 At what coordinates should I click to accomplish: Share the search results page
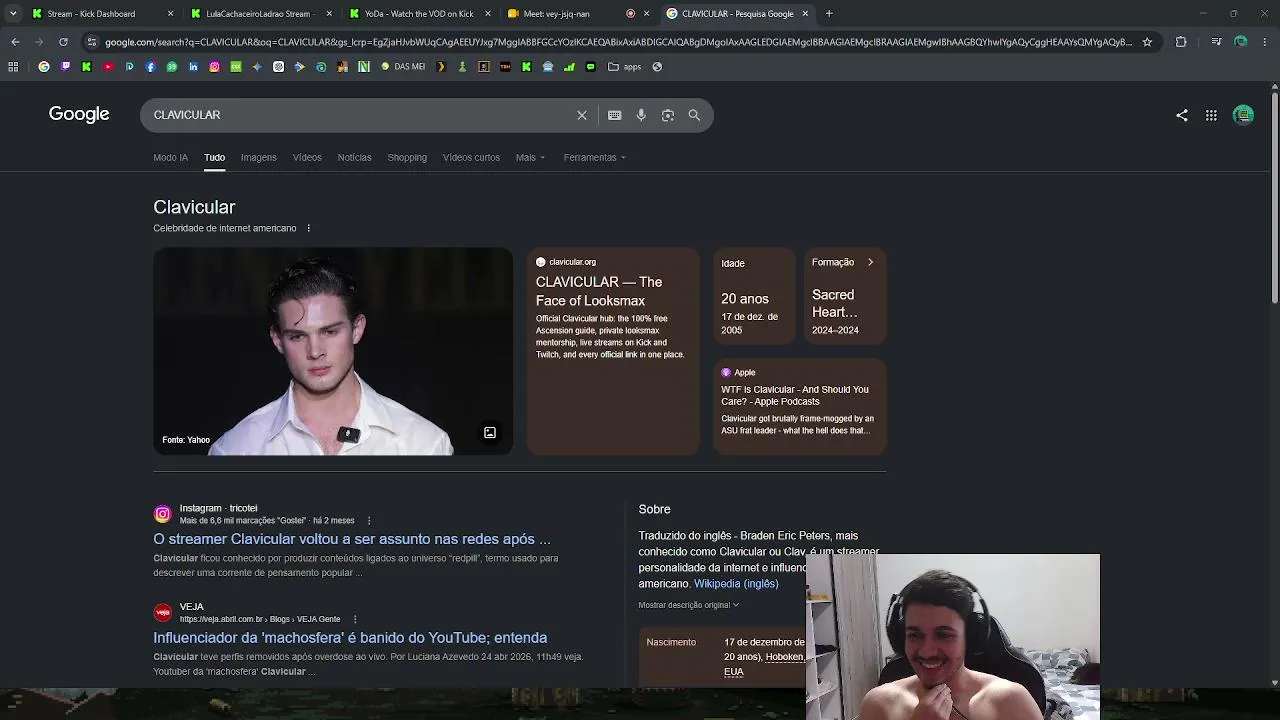(x=1182, y=115)
